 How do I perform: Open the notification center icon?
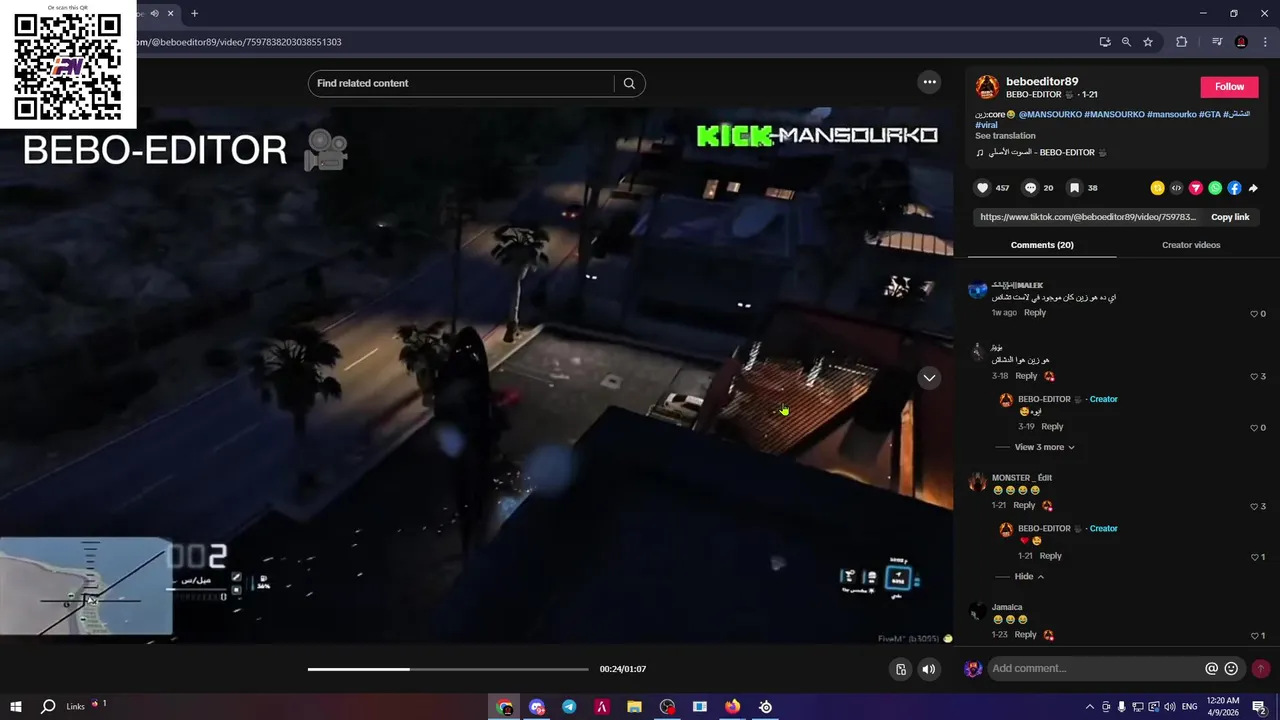pos(1258,707)
